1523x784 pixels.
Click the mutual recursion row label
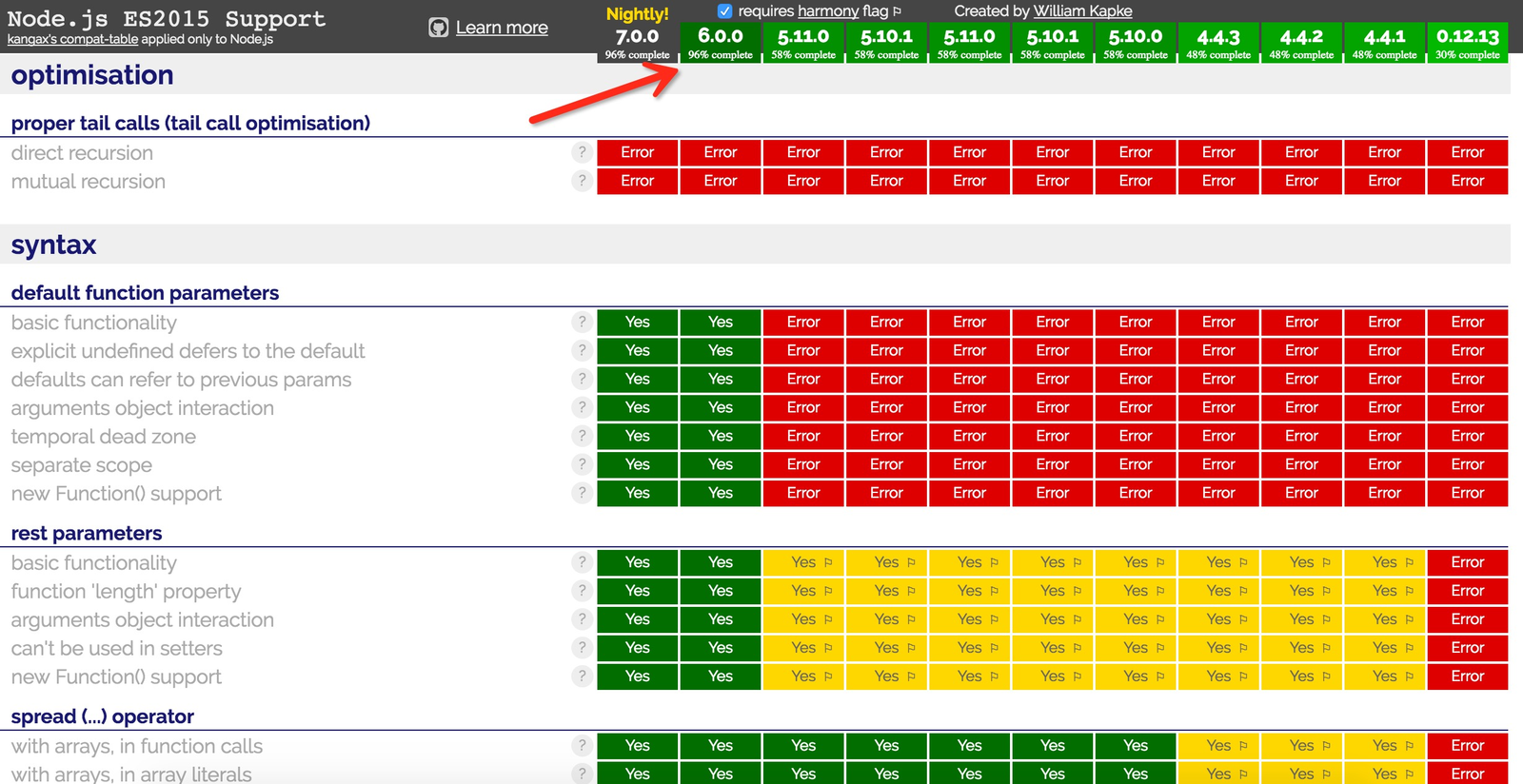coord(89,182)
